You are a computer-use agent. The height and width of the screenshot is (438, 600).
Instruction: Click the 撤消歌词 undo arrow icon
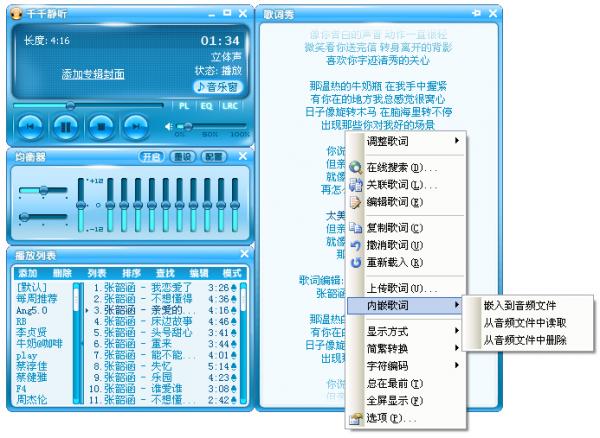[355, 245]
